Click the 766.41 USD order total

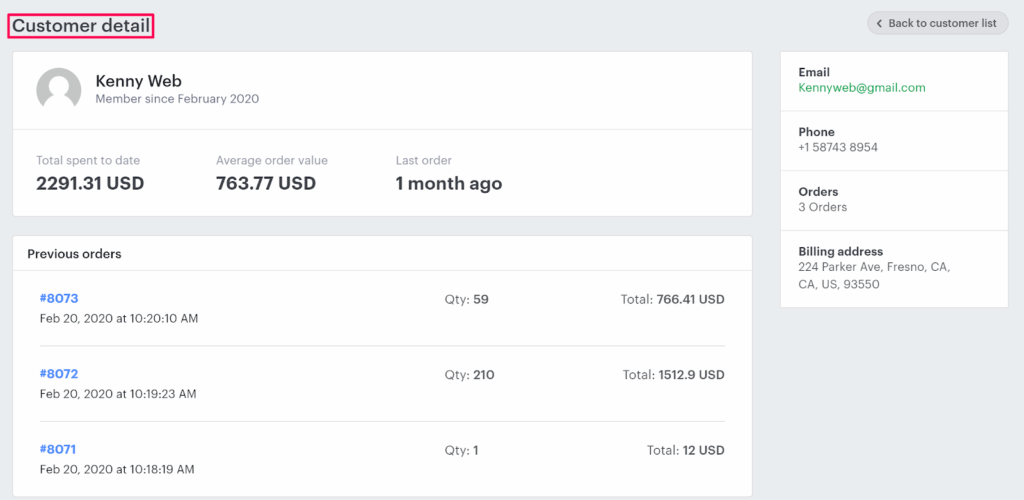[690, 299]
